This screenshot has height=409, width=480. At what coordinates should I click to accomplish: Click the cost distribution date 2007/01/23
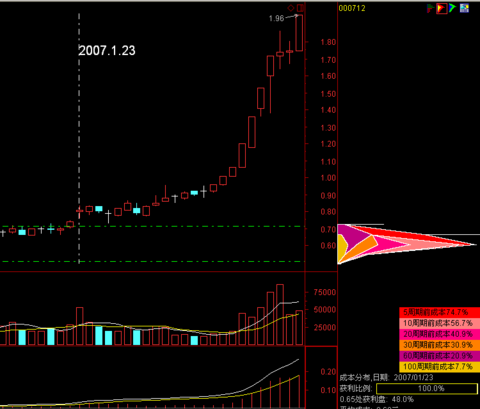[413, 377]
